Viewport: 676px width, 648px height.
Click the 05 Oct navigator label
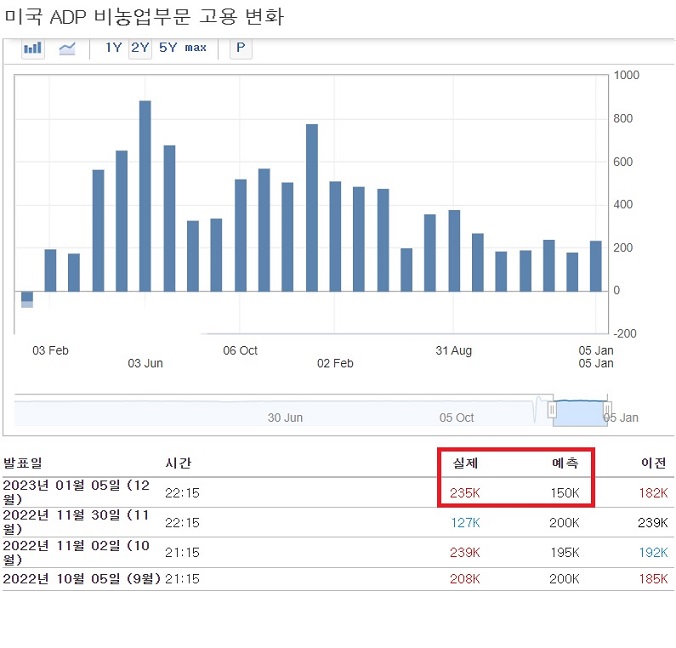click(x=457, y=418)
